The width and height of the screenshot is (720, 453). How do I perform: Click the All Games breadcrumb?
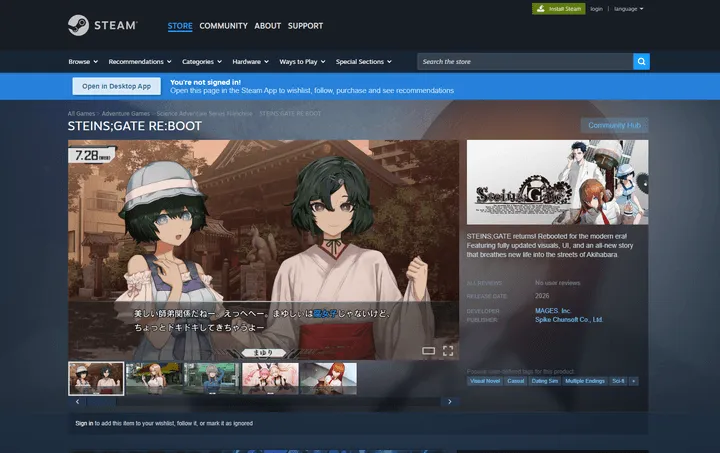(81, 113)
